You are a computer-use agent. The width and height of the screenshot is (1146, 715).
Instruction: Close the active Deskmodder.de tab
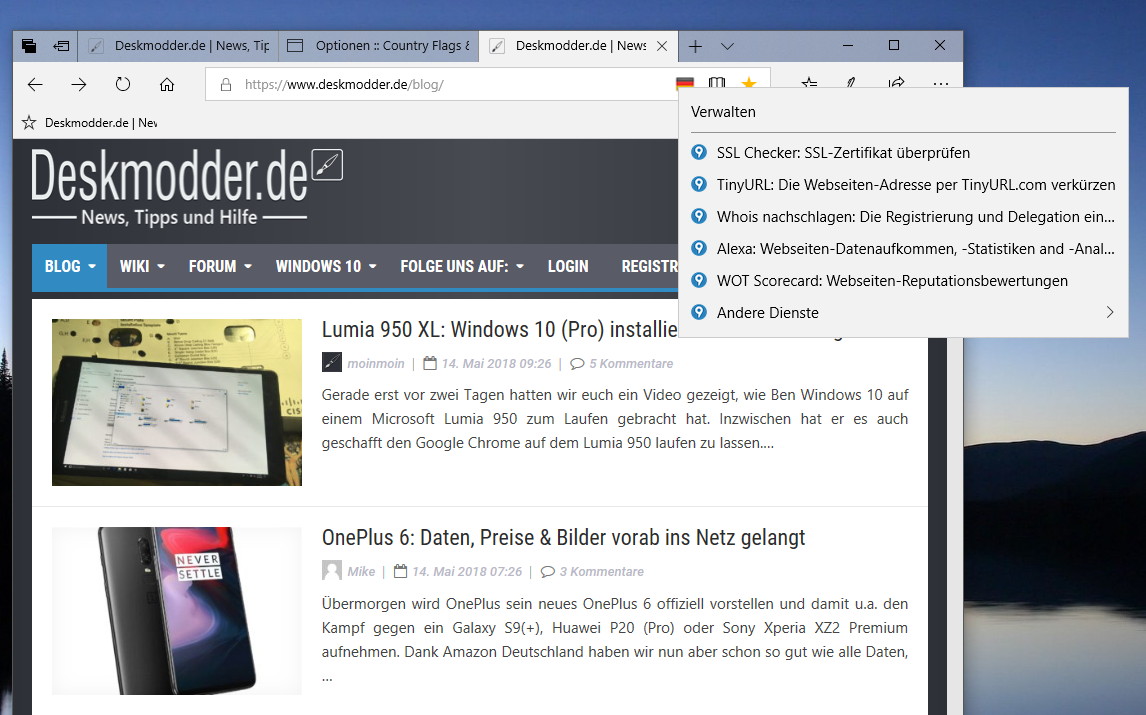coord(662,46)
